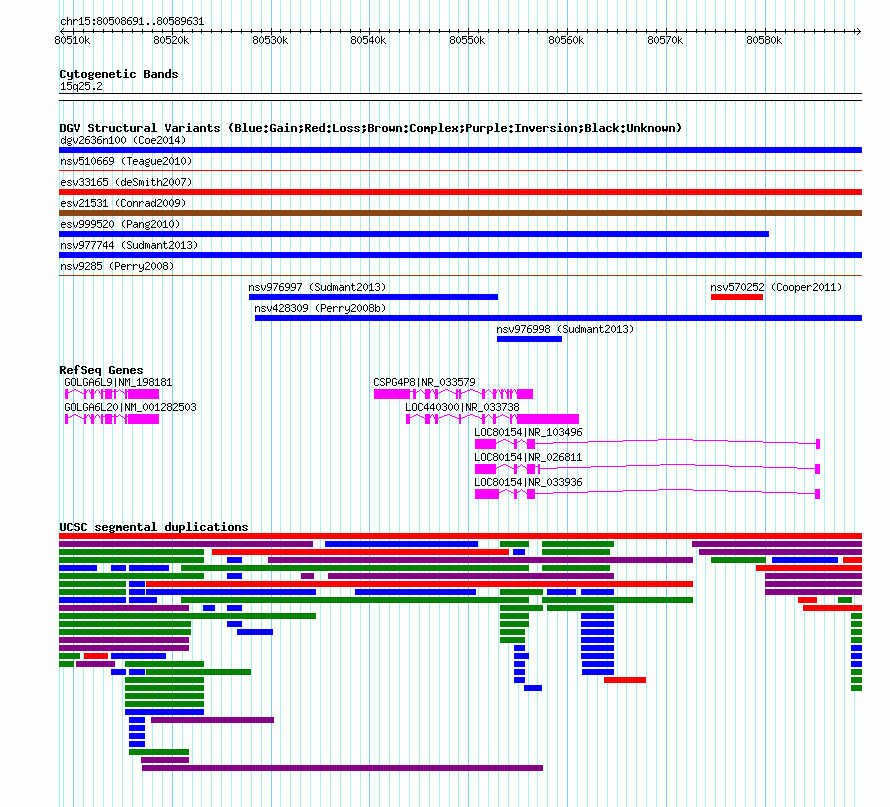The width and height of the screenshot is (890, 807).
Task: Open the LOC80154|NR_026811 transcript
Action: click(648, 469)
